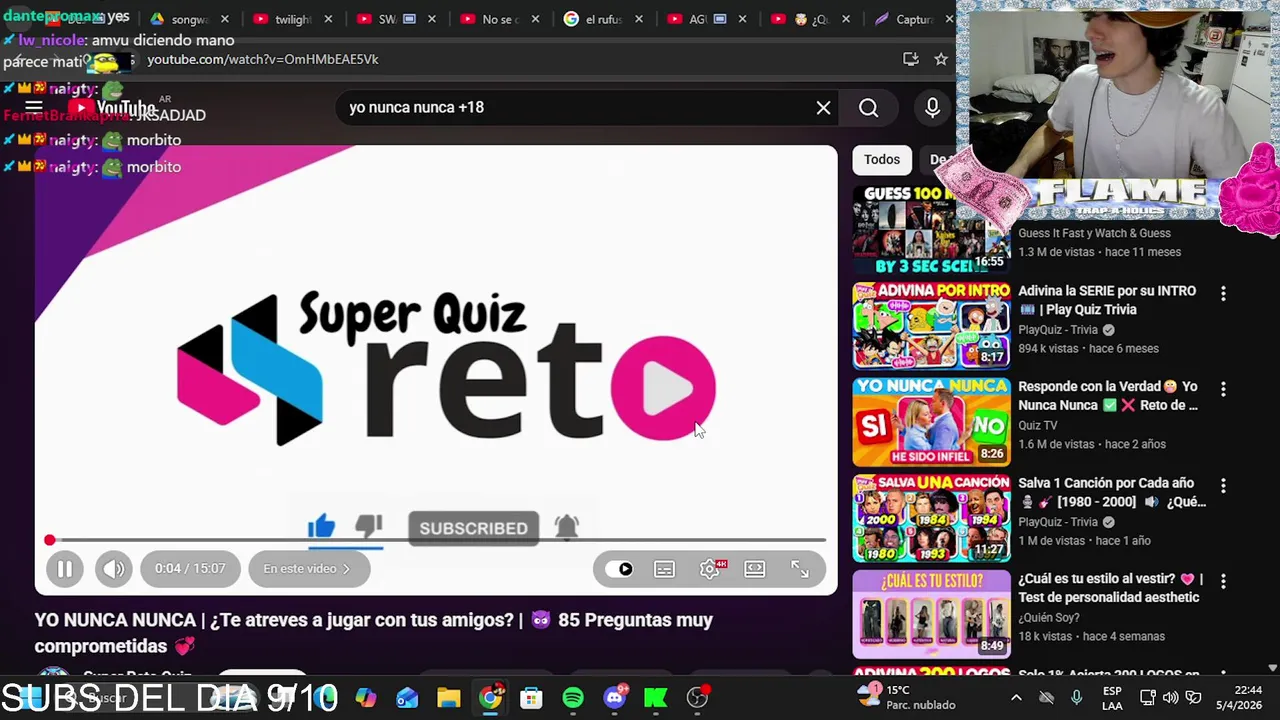Open the 'Adivina por Intro' video thumbnail
The image size is (1280, 720).
931,325
